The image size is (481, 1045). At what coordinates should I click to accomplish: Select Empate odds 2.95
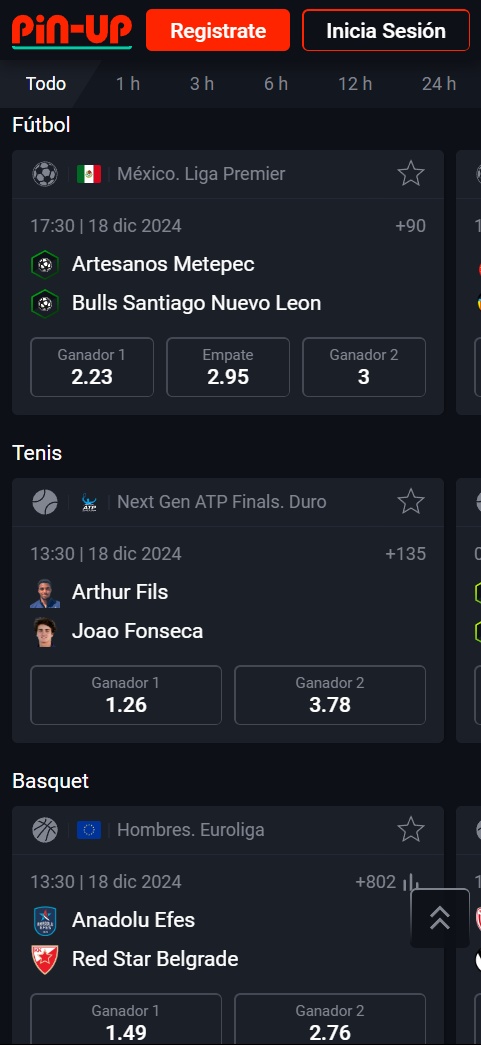tap(228, 367)
